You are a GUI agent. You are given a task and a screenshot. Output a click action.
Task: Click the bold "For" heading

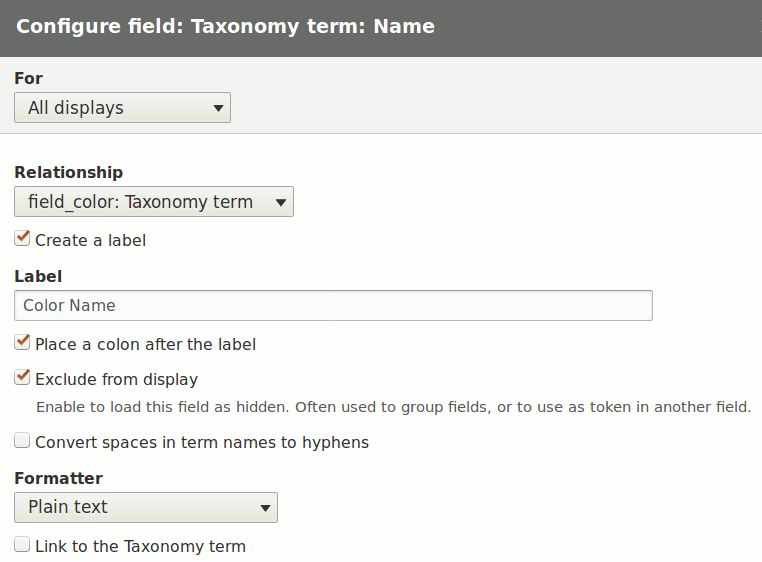tap(28, 78)
